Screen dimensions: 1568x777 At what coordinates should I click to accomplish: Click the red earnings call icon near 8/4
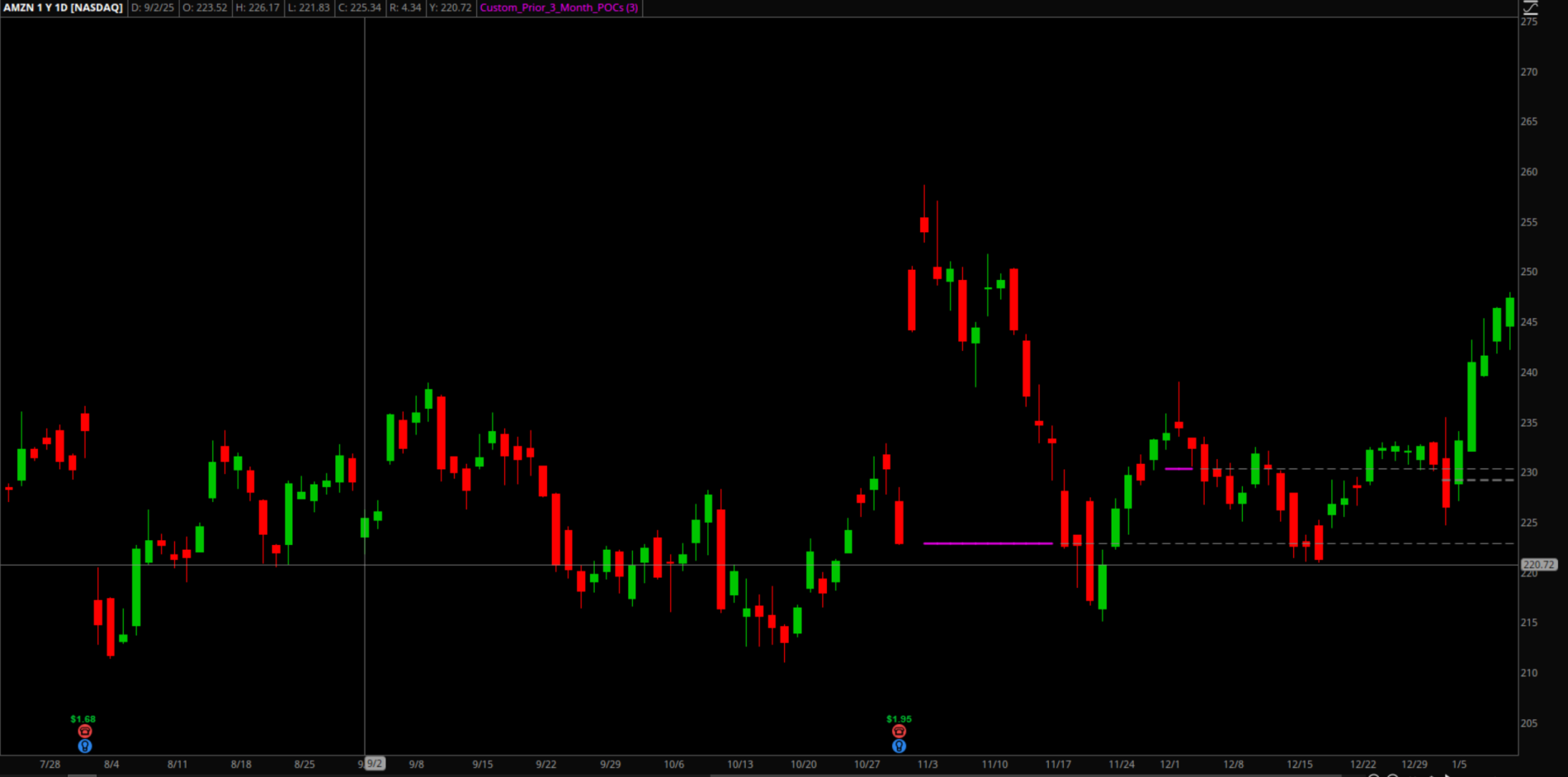[85, 732]
